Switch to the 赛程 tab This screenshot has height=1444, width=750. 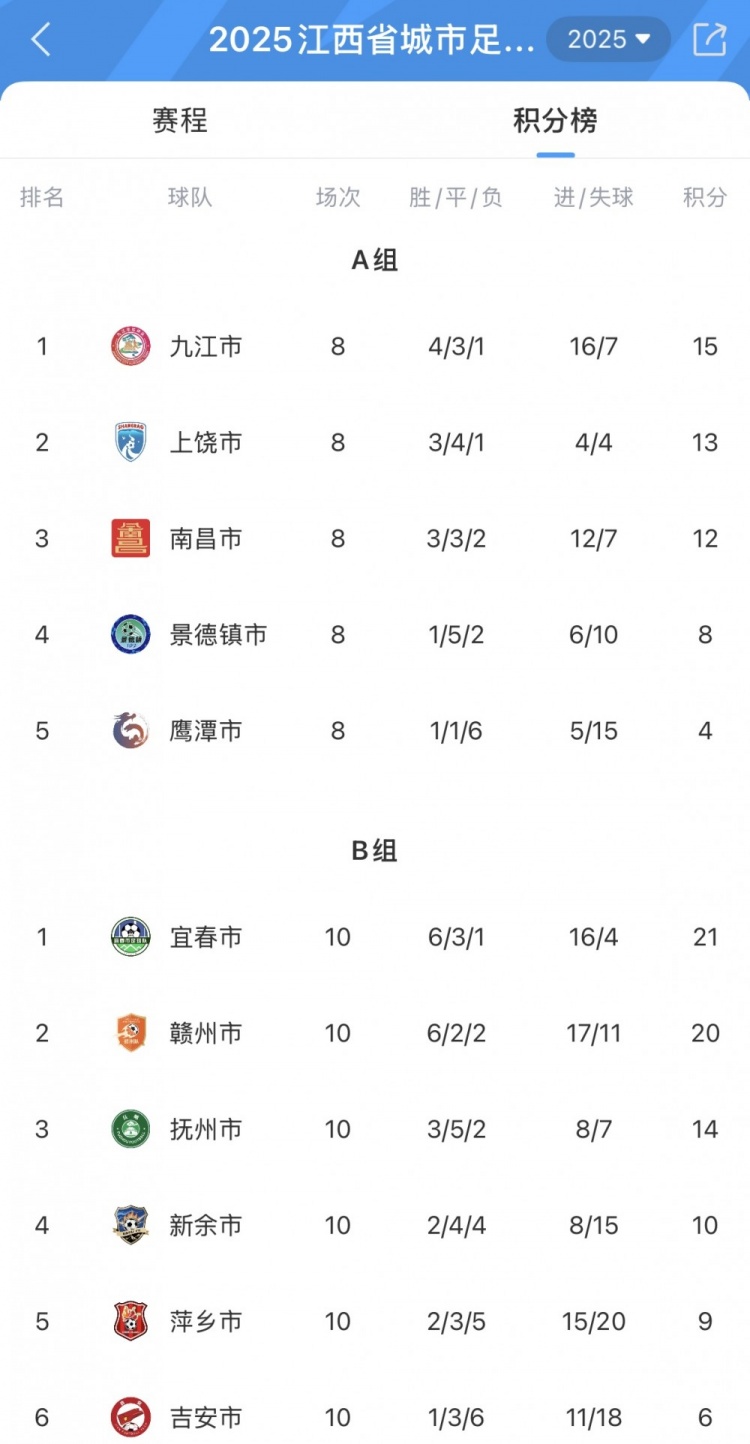click(180, 121)
